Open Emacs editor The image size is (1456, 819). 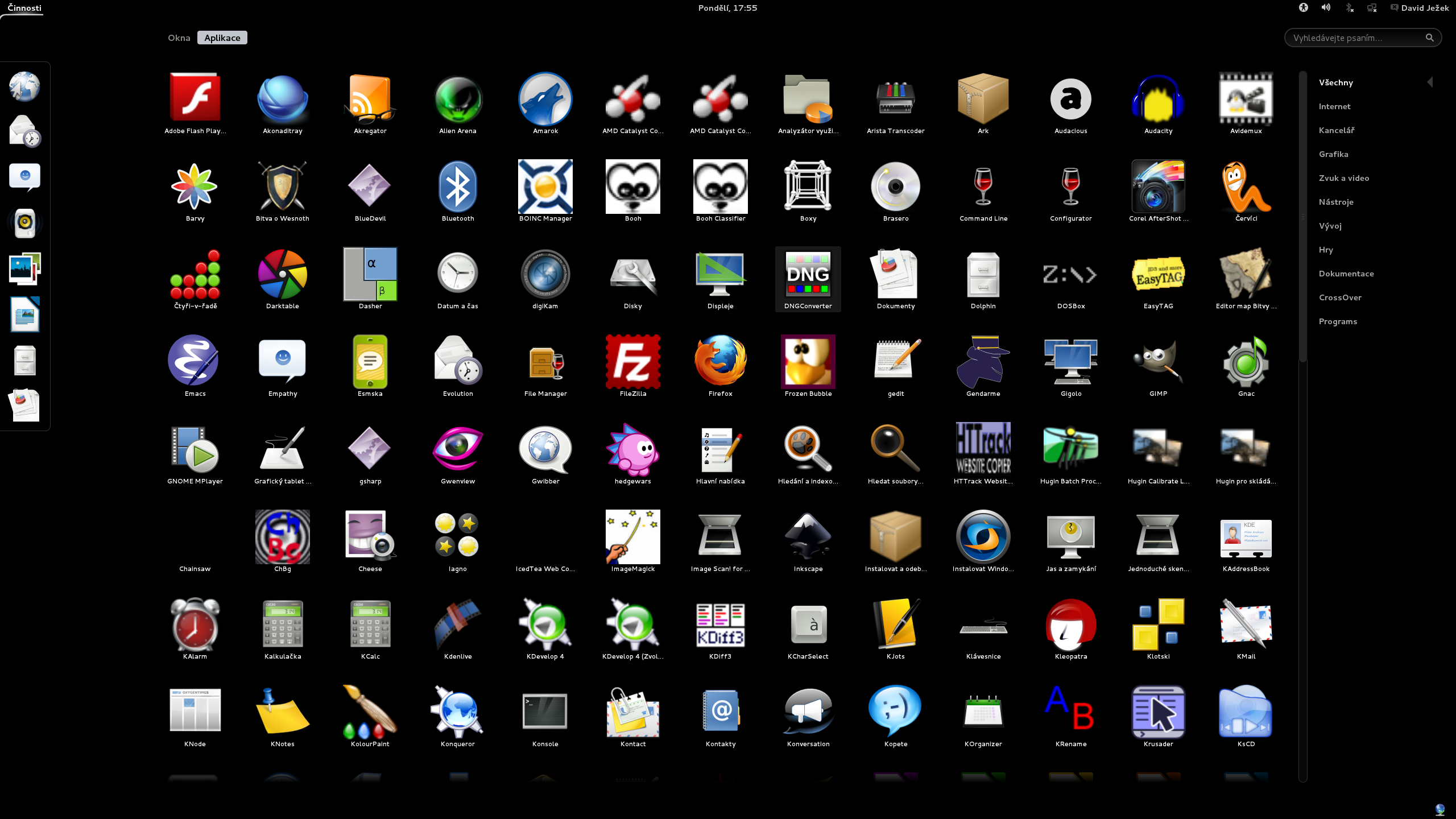pos(195,366)
